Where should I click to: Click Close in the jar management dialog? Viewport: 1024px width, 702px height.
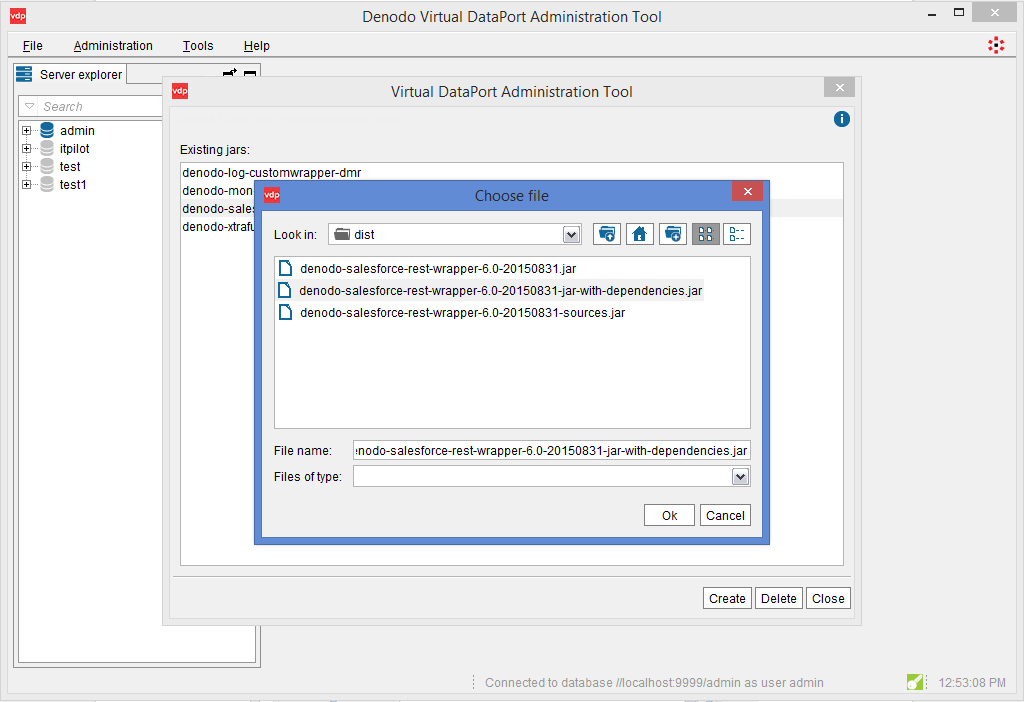tap(828, 598)
